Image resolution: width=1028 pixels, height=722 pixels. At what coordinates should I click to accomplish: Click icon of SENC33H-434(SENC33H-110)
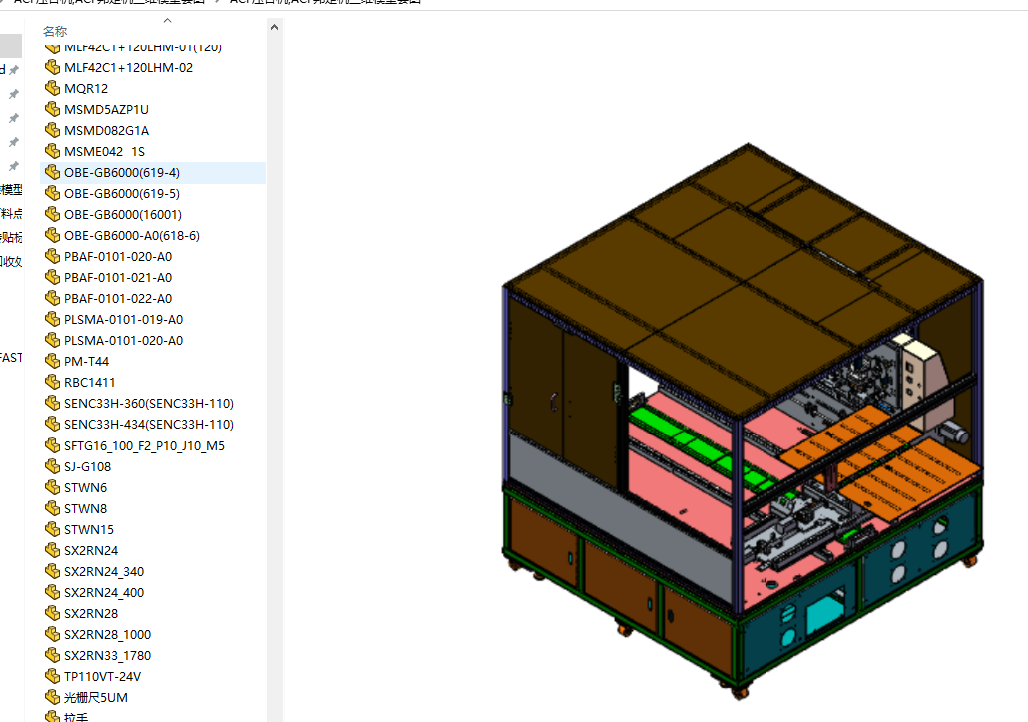tap(52, 424)
